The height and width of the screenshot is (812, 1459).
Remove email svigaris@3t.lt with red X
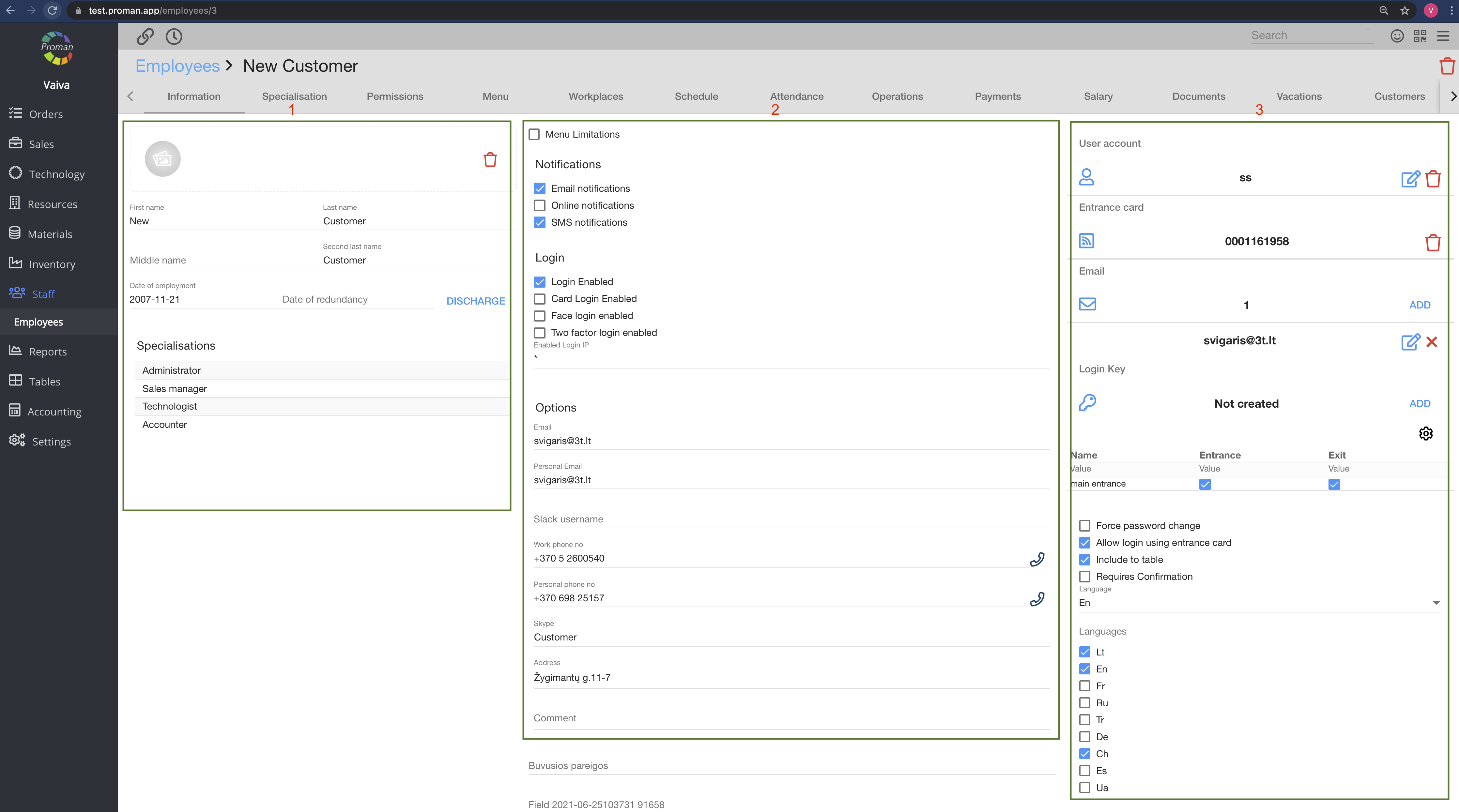pyautogui.click(x=1432, y=341)
